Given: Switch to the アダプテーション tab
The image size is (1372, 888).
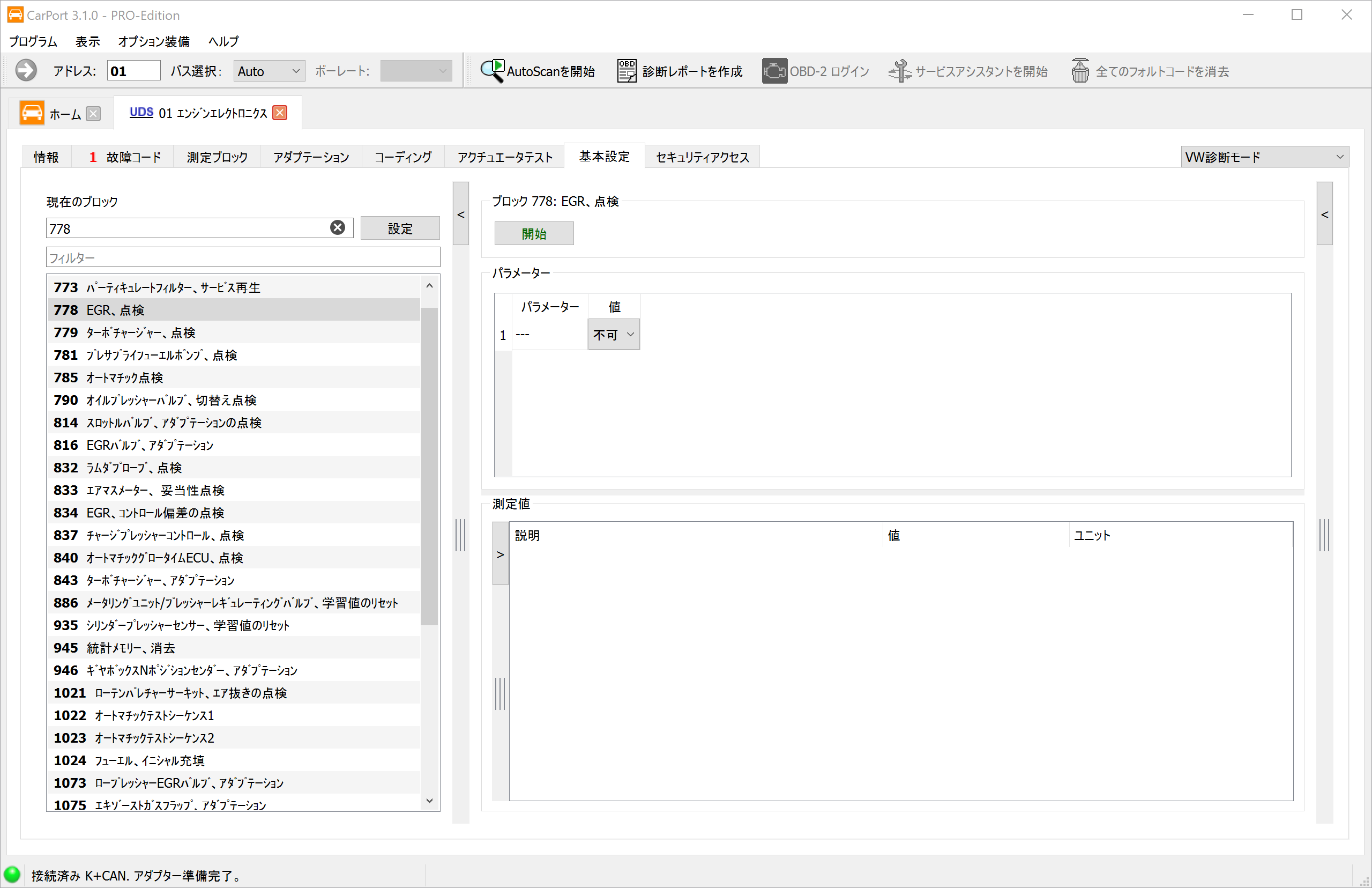Looking at the screenshot, I should tap(311, 157).
